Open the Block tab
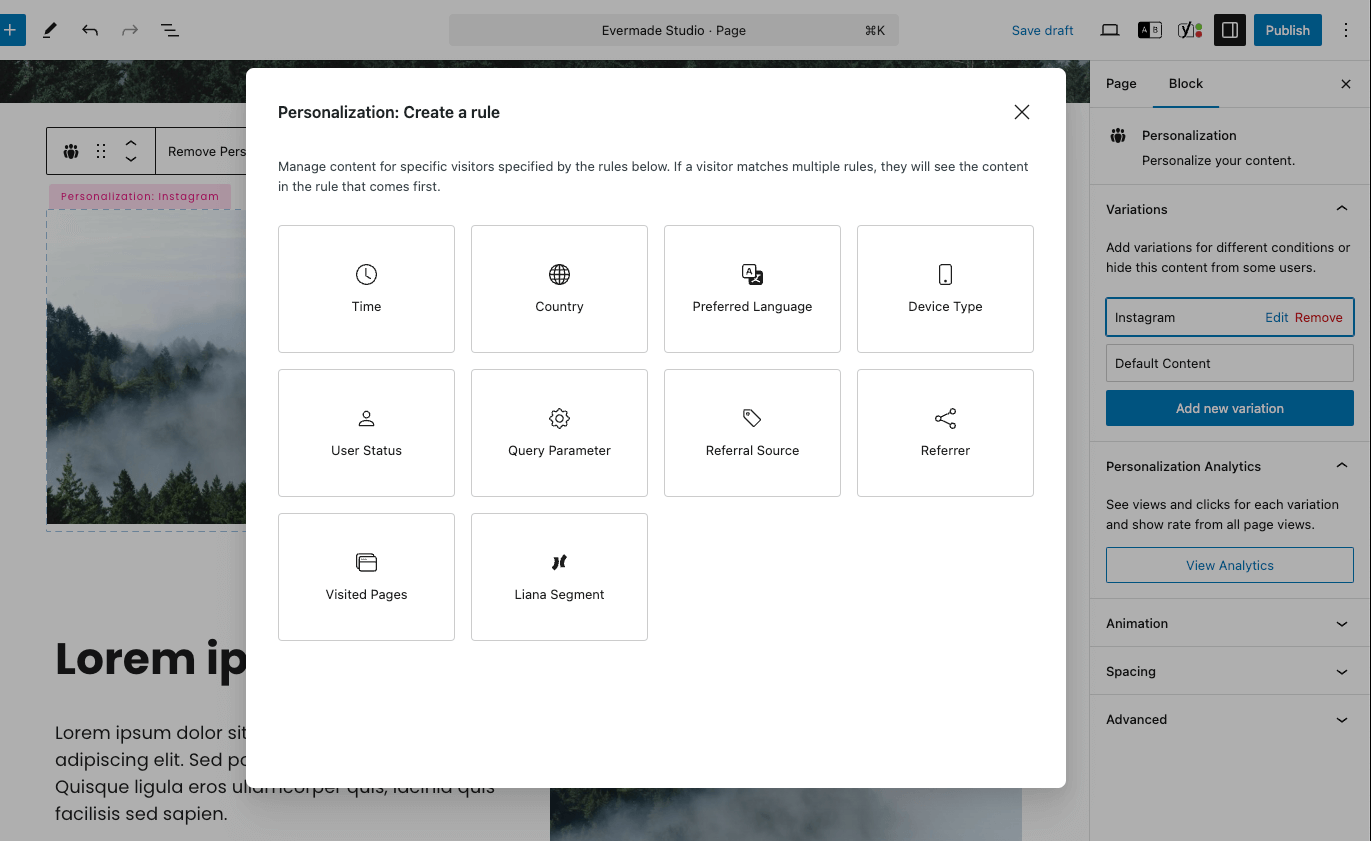The image size is (1371, 841). [1186, 84]
